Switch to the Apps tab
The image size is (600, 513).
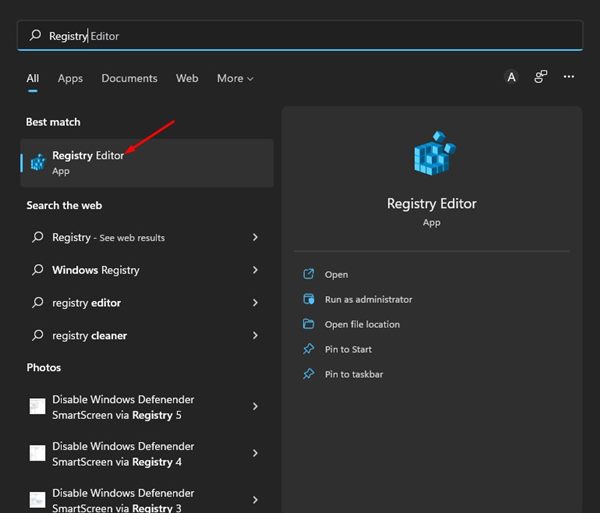[70, 78]
